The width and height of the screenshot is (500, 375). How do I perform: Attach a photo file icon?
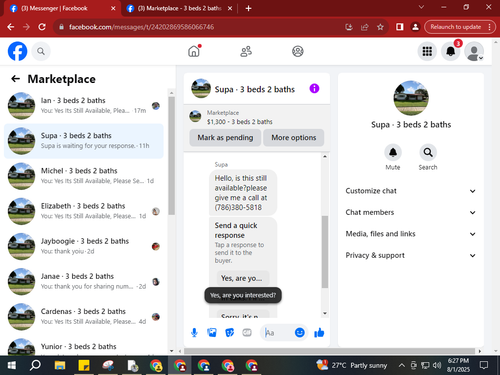[212, 332]
